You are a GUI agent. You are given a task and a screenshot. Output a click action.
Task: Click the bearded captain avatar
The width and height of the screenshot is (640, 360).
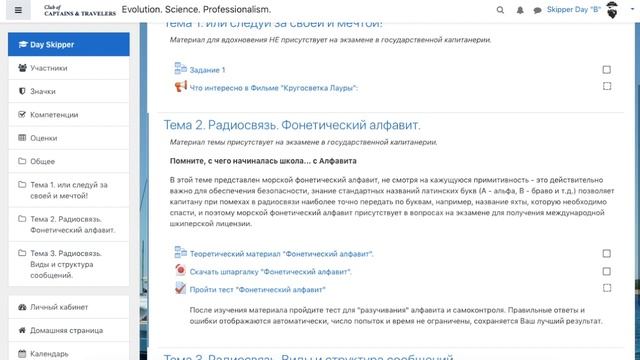coord(612,10)
